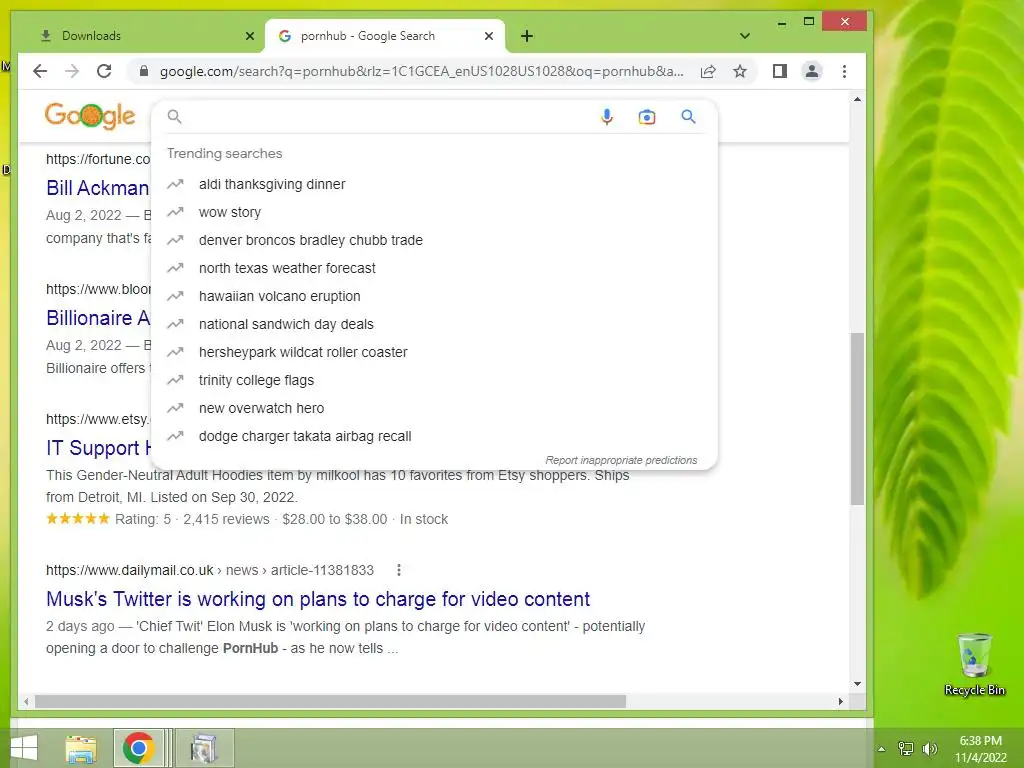Click the lock icon in address bar
Screen dimensions: 1024x768
(144, 71)
